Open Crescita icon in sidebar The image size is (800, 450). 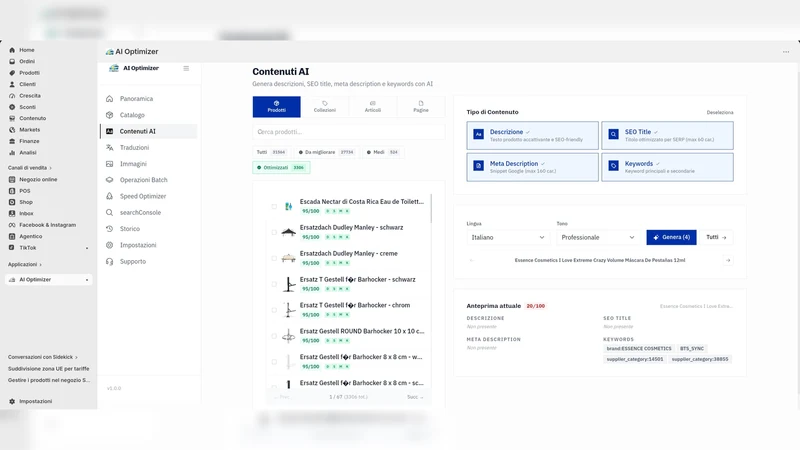pyautogui.click(x=12, y=96)
